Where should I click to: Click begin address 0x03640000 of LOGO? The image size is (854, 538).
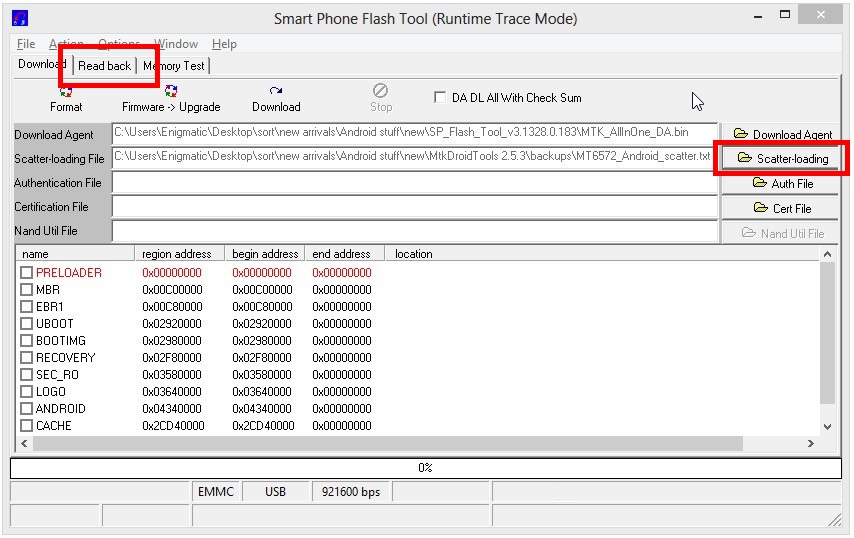(262, 392)
